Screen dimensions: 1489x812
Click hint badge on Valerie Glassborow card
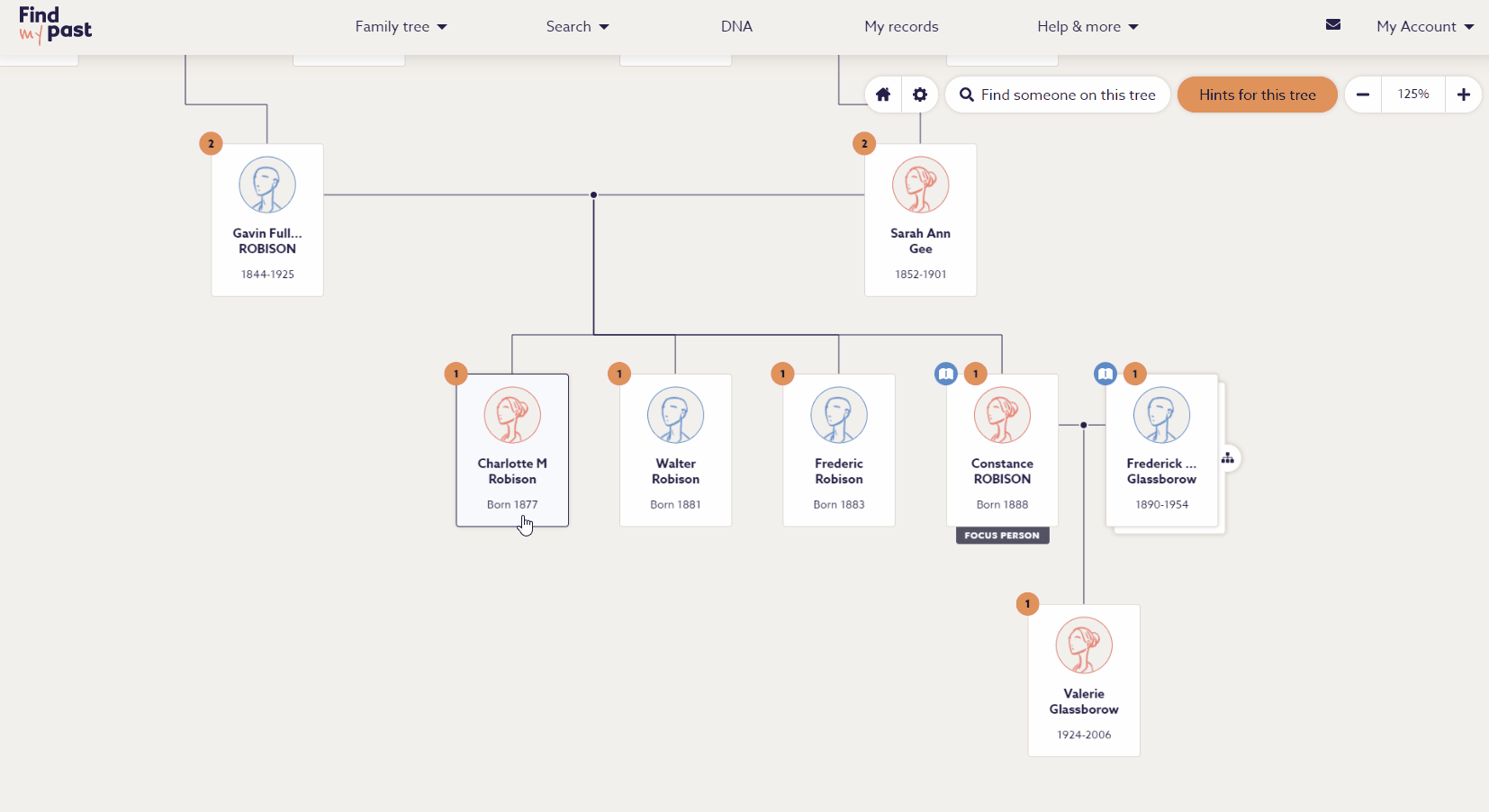[x=1027, y=604]
